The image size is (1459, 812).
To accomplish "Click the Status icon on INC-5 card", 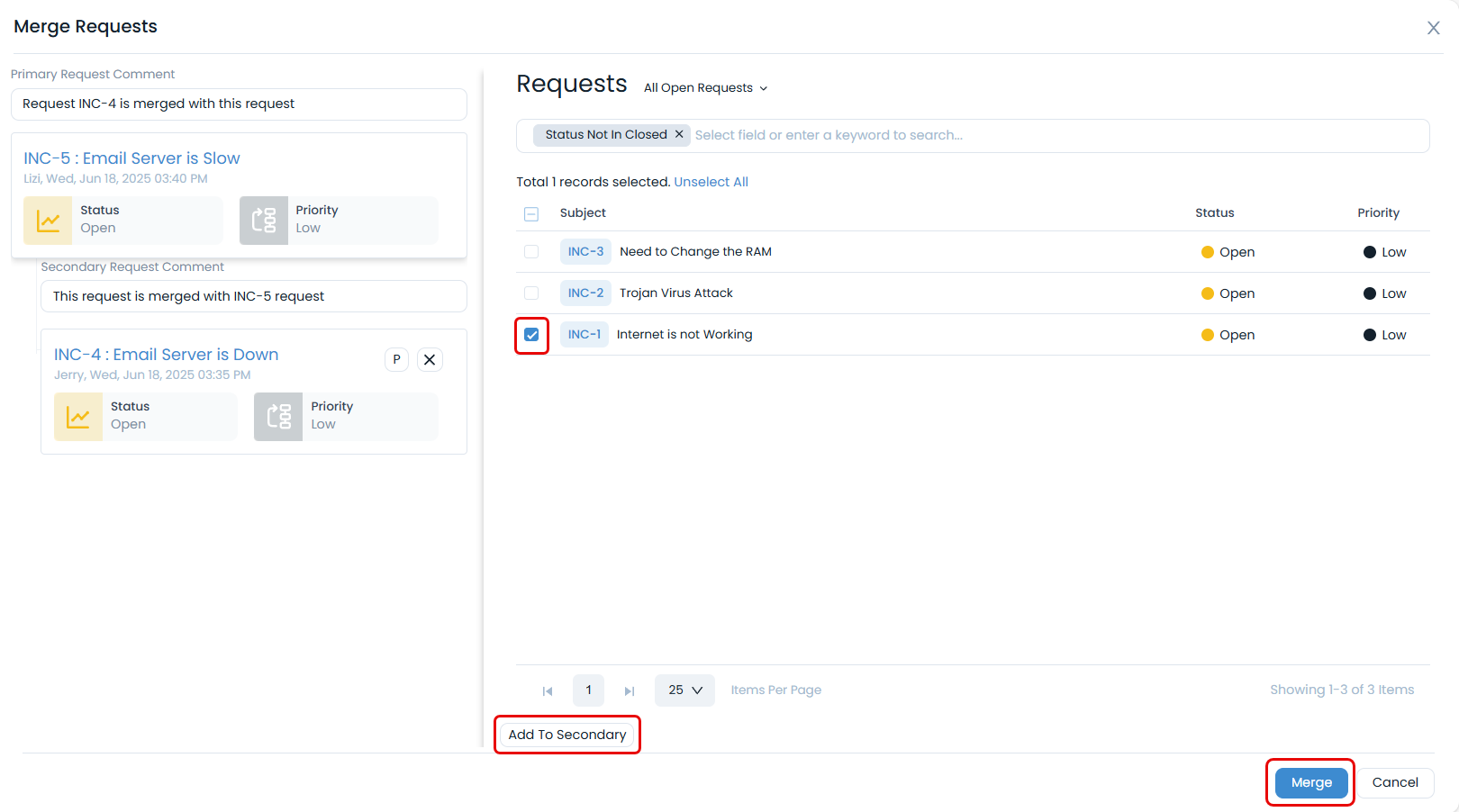I will click(47, 220).
